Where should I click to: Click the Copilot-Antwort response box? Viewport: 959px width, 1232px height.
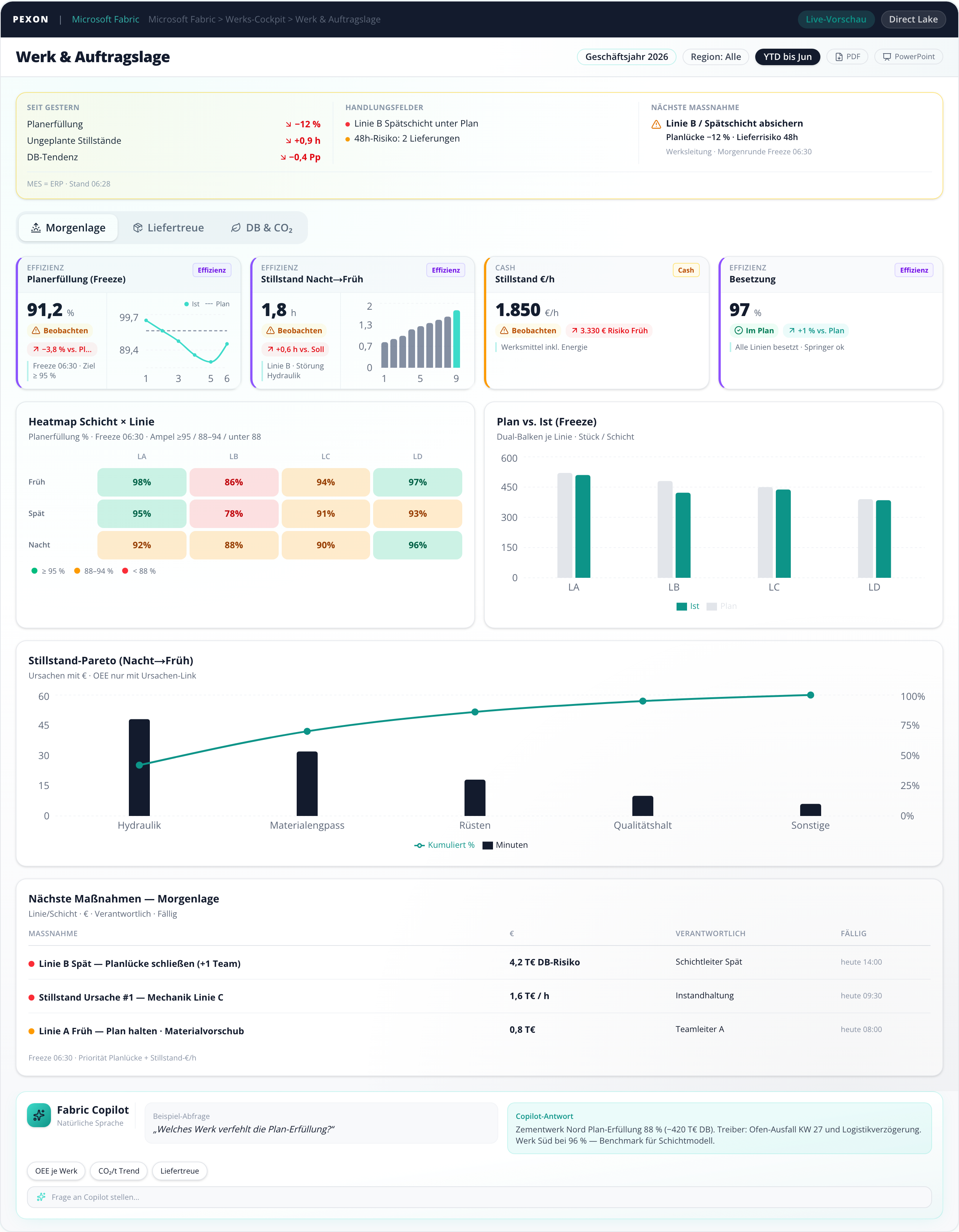pyautogui.click(x=719, y=1128)
